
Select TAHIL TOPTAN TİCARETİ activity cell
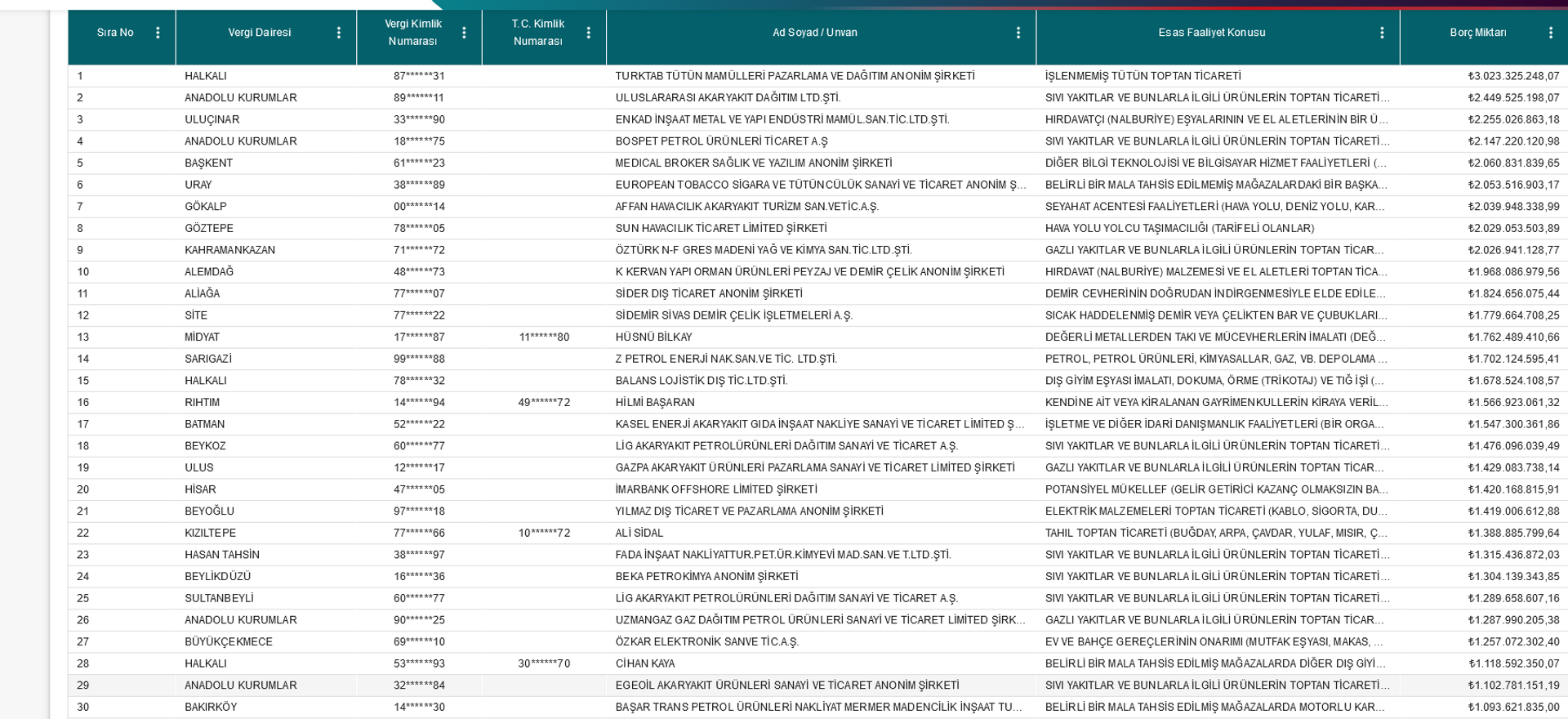click(1218, 533)
